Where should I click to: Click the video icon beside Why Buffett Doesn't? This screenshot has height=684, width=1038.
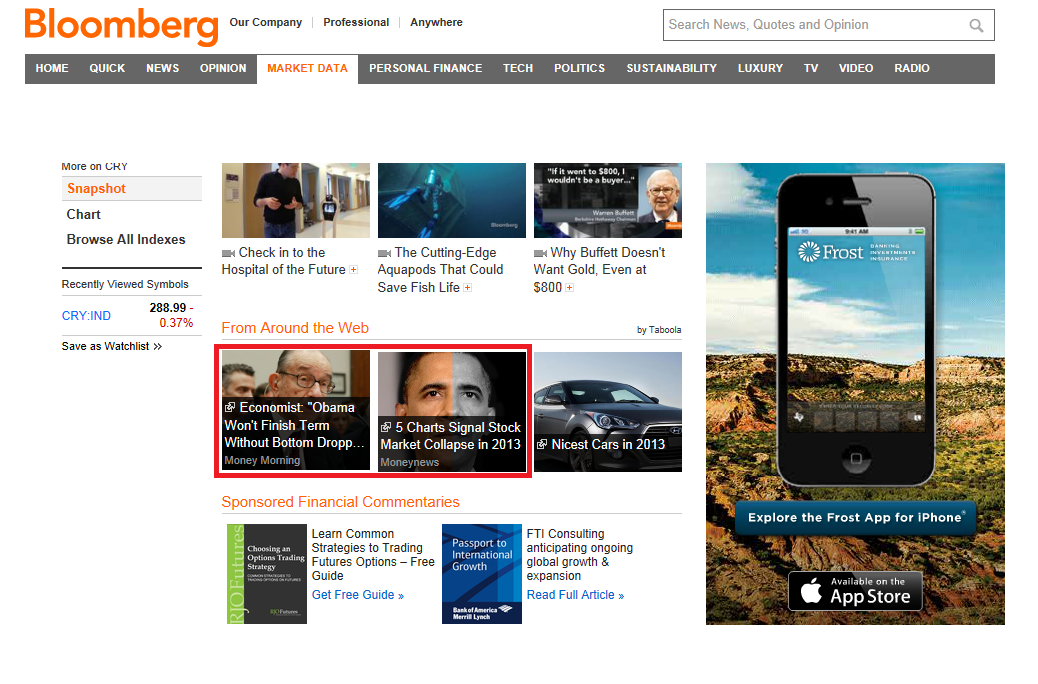tap(540, 253)
